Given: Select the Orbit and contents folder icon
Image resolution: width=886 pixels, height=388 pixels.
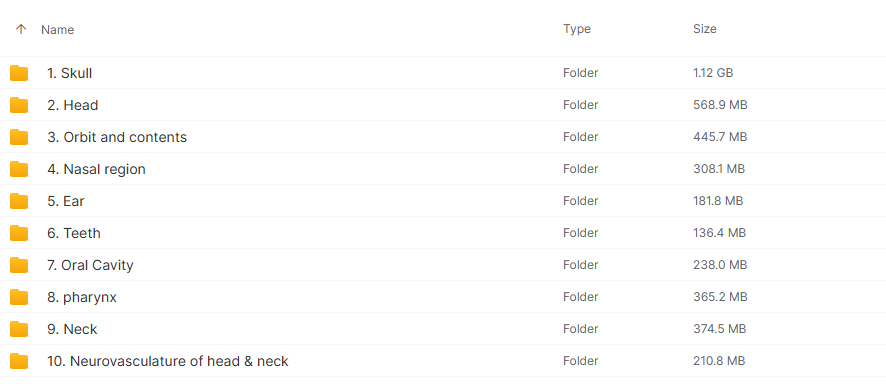Looking at the screenshot, I should [x=19, y=137].
